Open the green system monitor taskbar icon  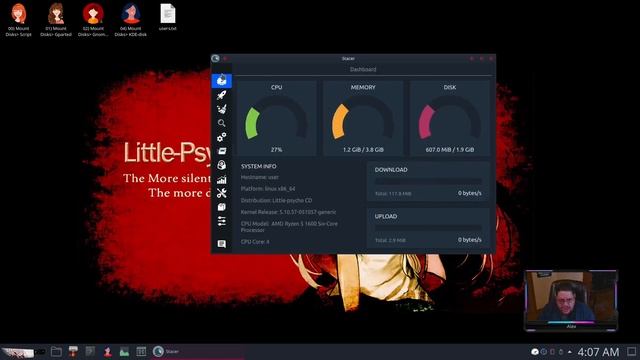coord(124,351)
